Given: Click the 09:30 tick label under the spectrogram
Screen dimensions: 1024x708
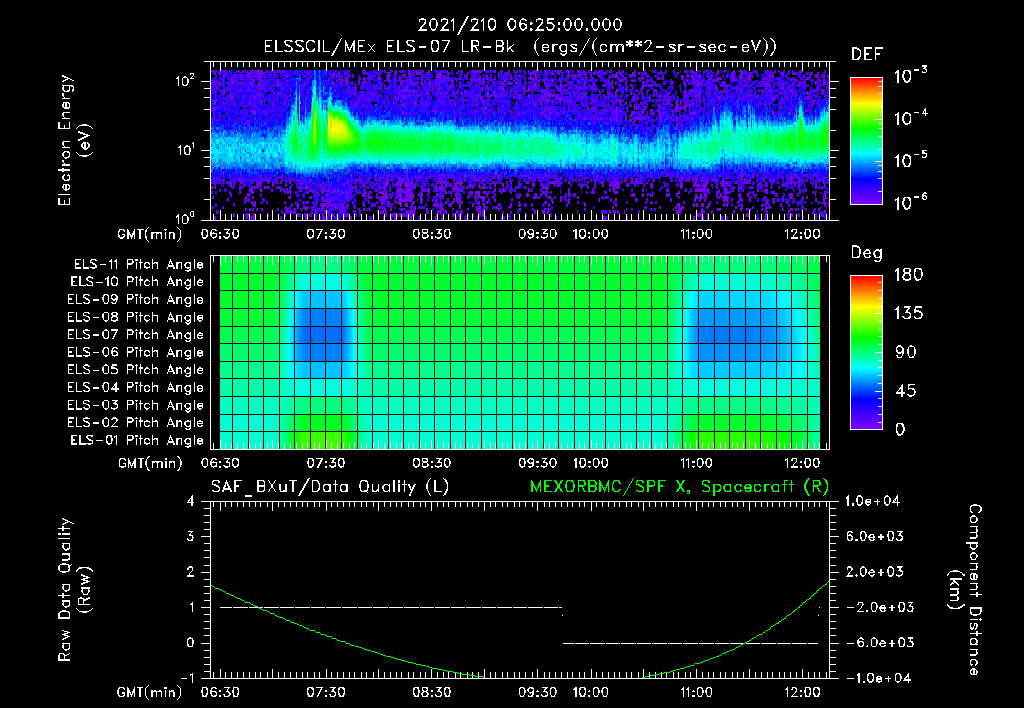Looking at the screenshot, I should coord(537,234).
